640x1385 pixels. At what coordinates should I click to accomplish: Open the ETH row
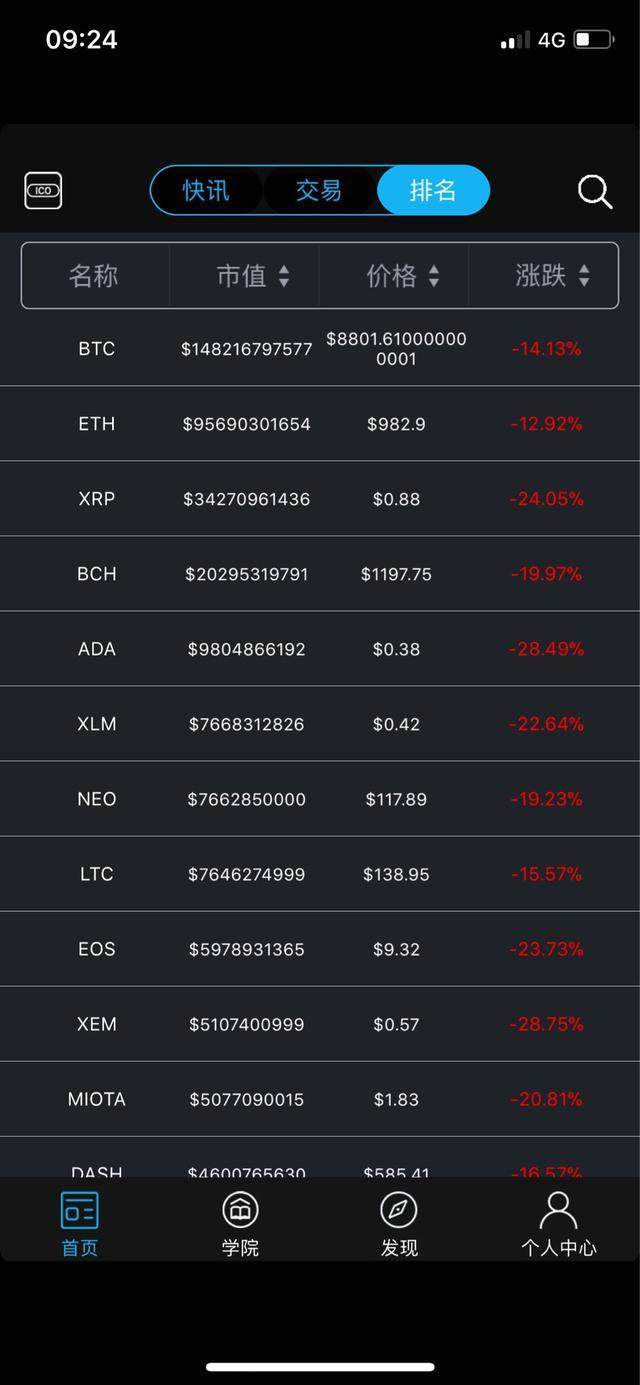click(320, 424)
